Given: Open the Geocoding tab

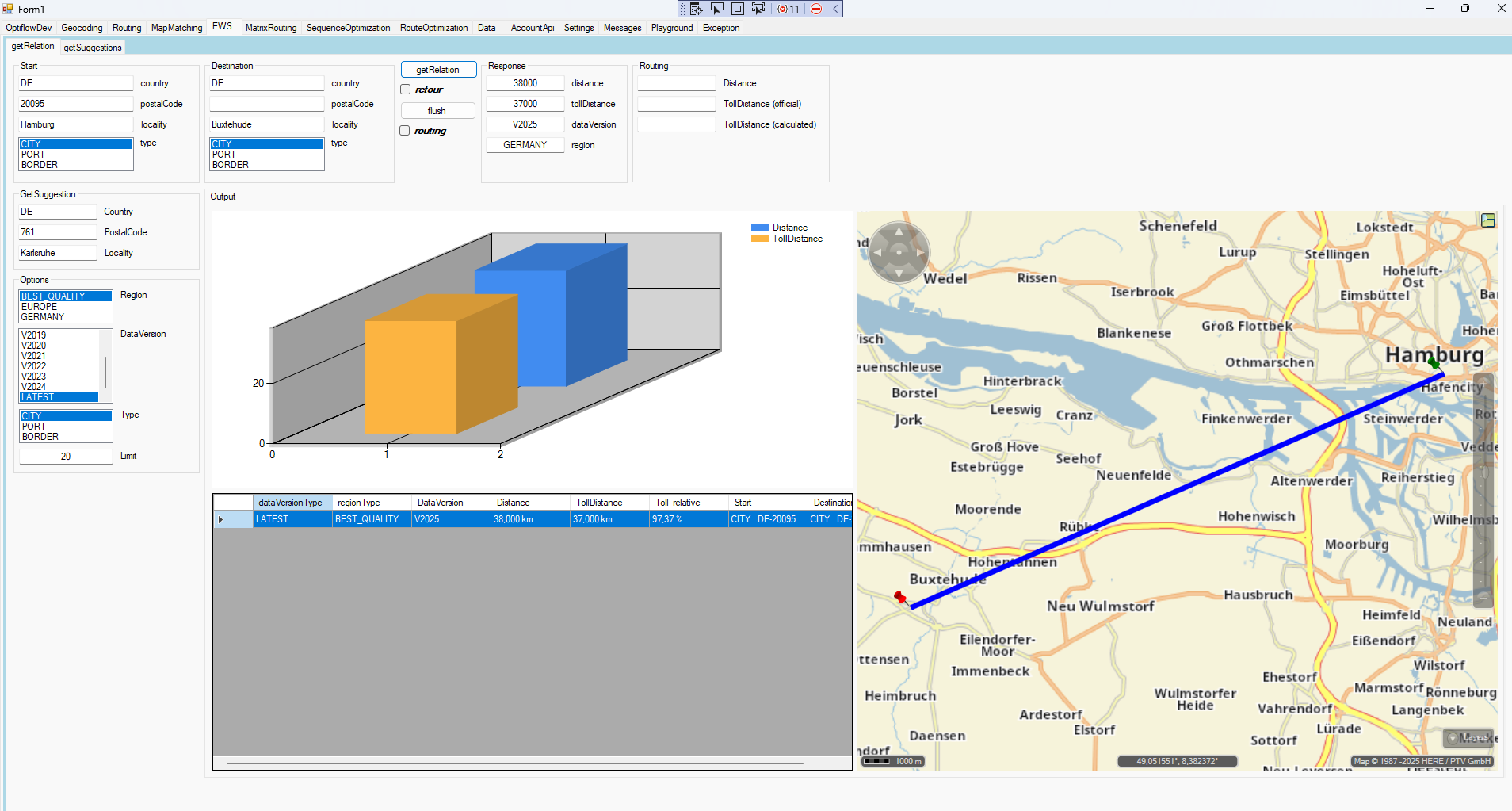Looking at the screenshot, I should (x=82, y=28).
